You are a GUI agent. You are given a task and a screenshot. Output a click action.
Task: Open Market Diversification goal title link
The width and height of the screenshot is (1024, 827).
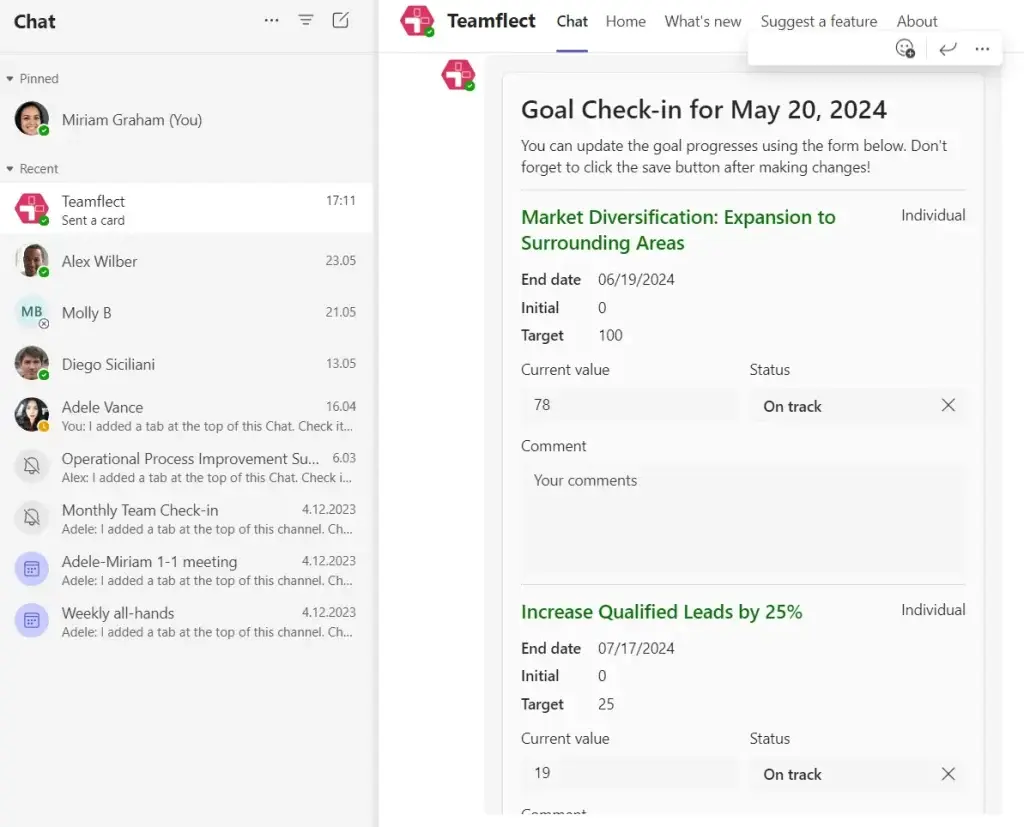click(678, 230)
